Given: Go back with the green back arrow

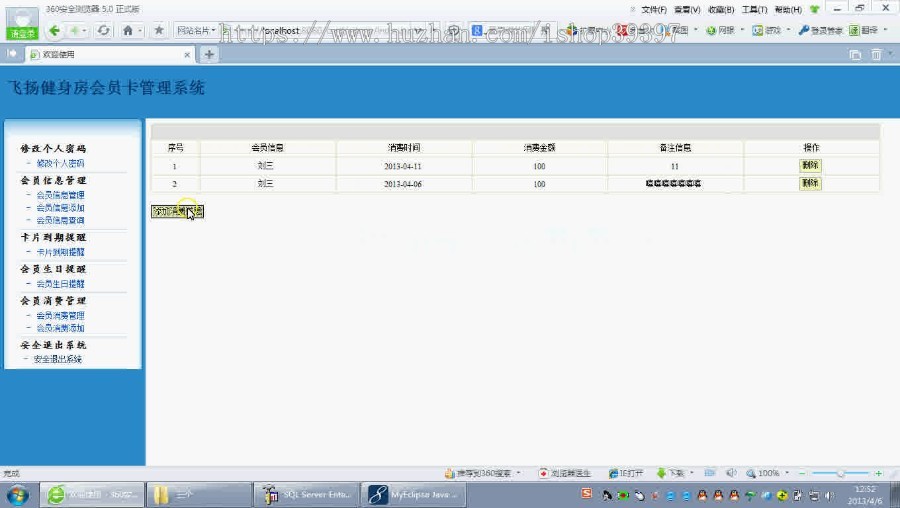Looking at the screenshot, I should [54, 30].
